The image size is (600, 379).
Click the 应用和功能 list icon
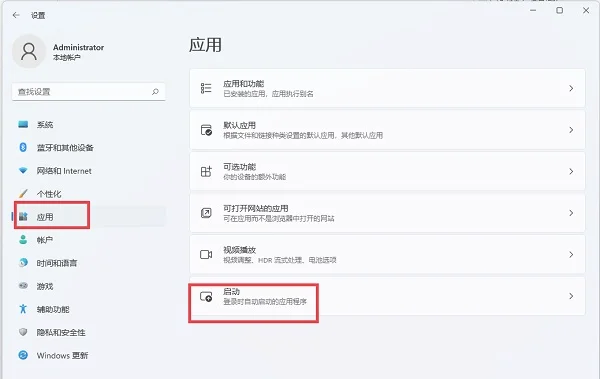206,88
